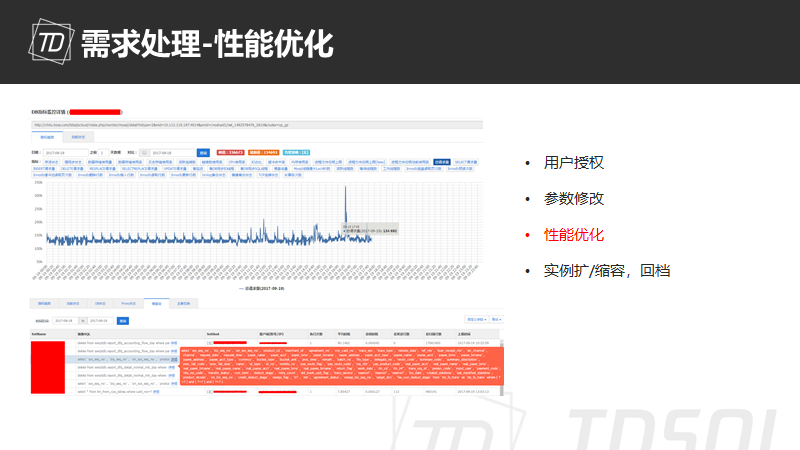This screenshot has height=450, width=800.
Task: Click the red max value badge 336673
Action: coord(230,153)
